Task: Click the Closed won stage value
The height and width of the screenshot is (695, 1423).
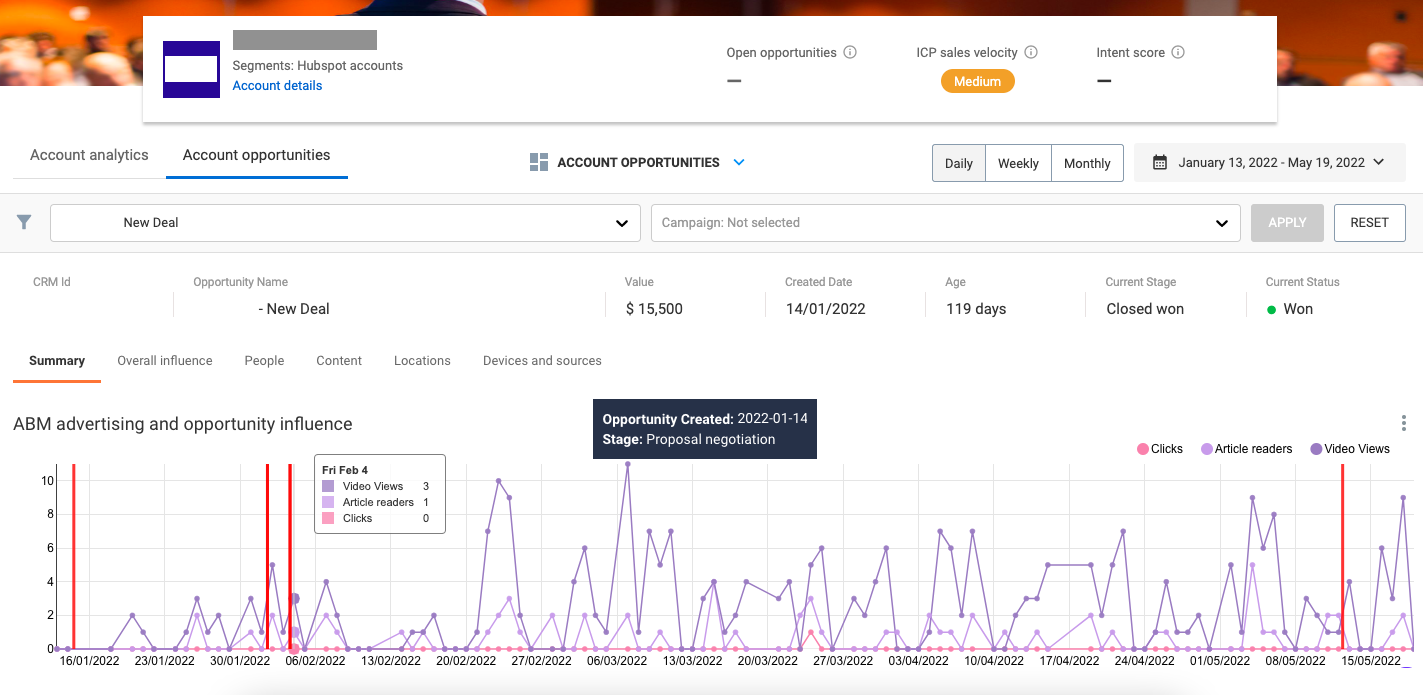Action: (x=1145, y=309)
